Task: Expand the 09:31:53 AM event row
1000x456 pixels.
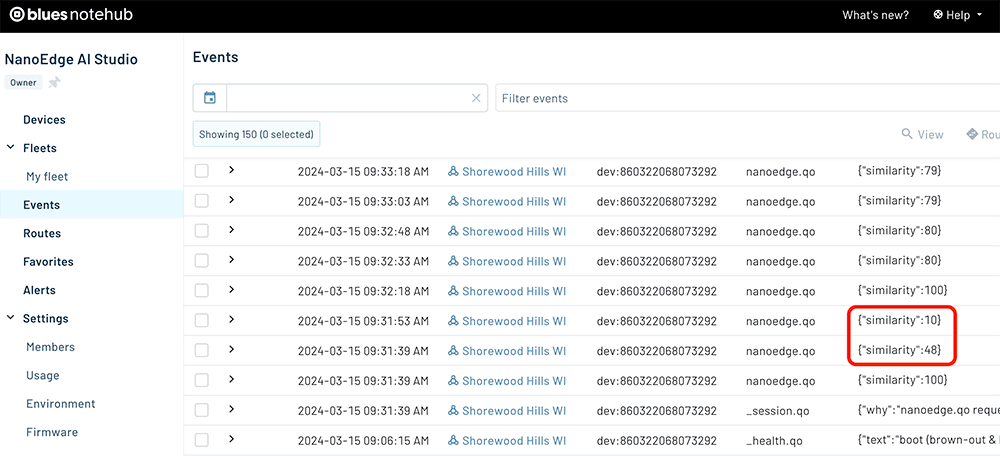Action: pos(232,319)
